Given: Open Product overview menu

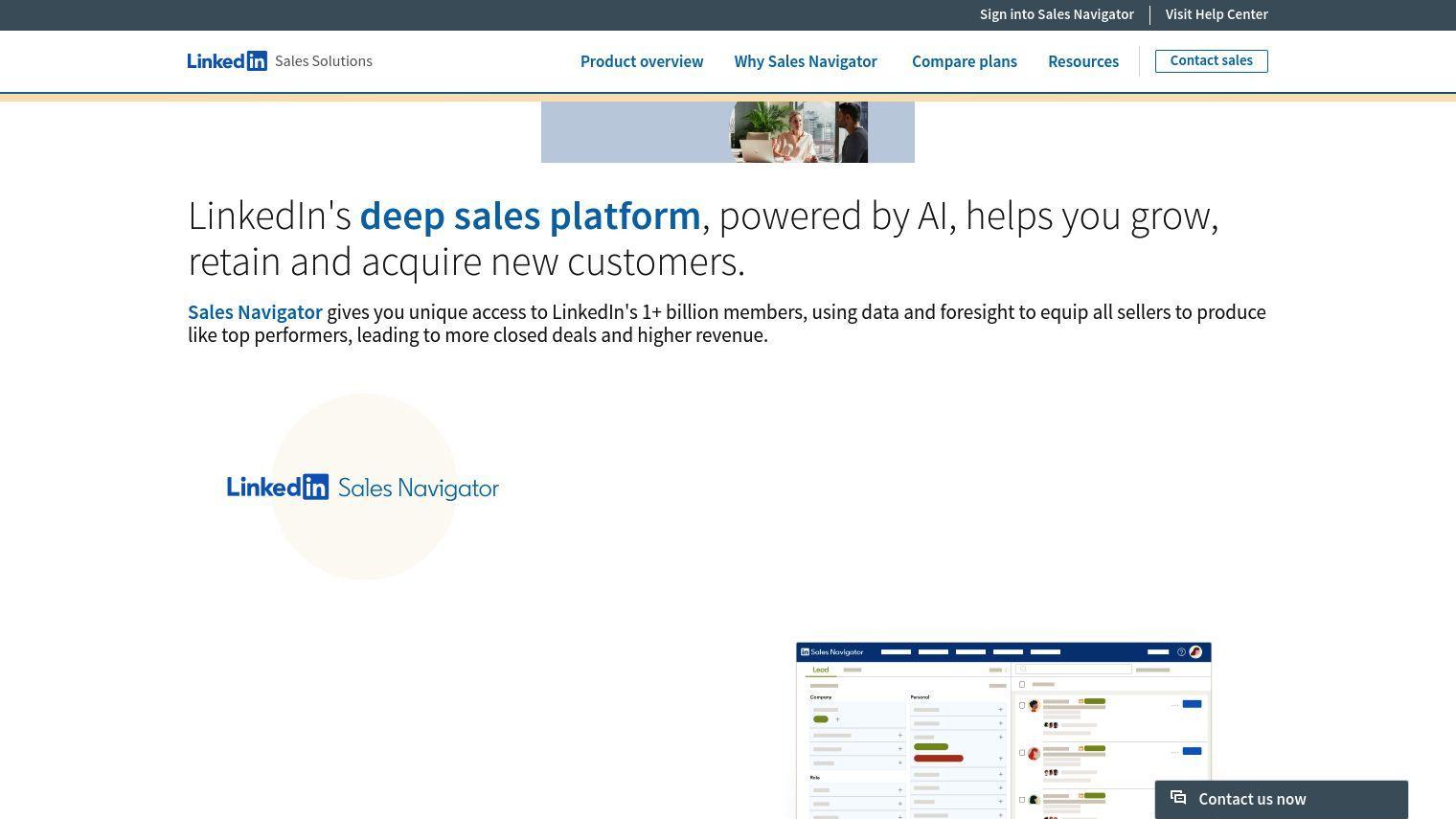Looking at the screenshot, I should [x=642, y=61].
